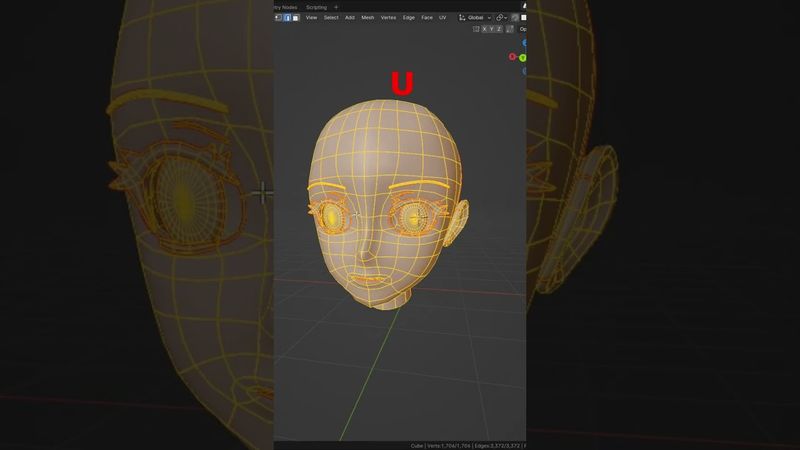Toggle auto merge vertices icon
This screenshot has height=450, width=800.
click(510, 29)
